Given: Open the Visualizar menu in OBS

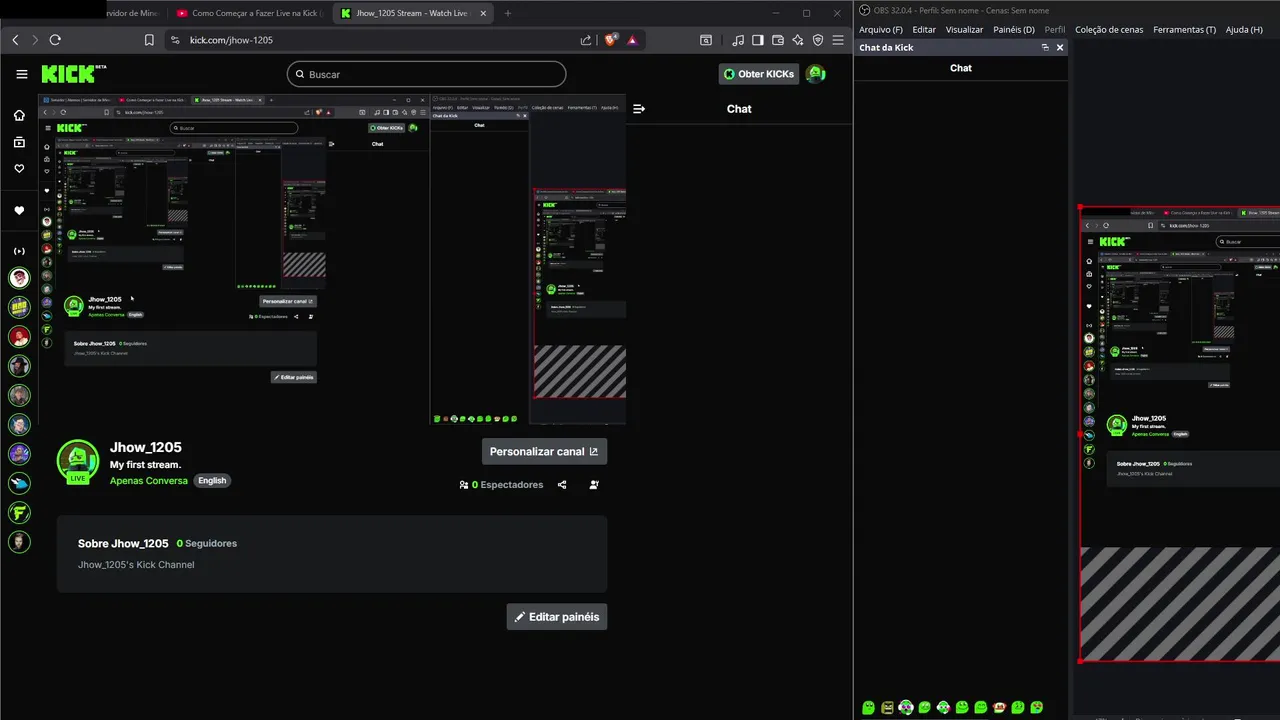Looking at the screenshot, I should pyautogui.click(x=964, y=30).
